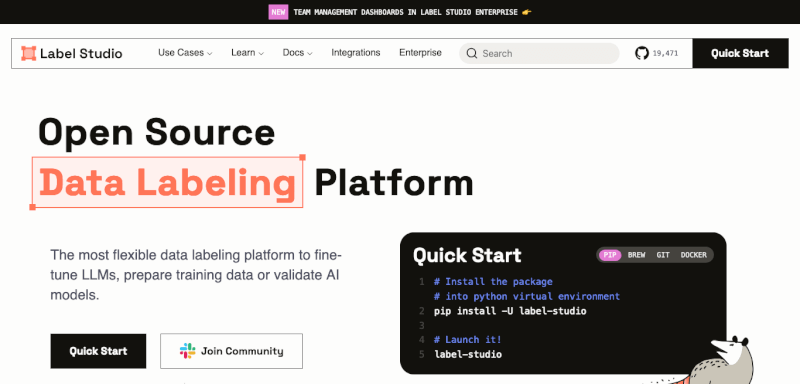Switch to the BREW install tab
Screen dimensions: 800x384
(x=636, y=255)
